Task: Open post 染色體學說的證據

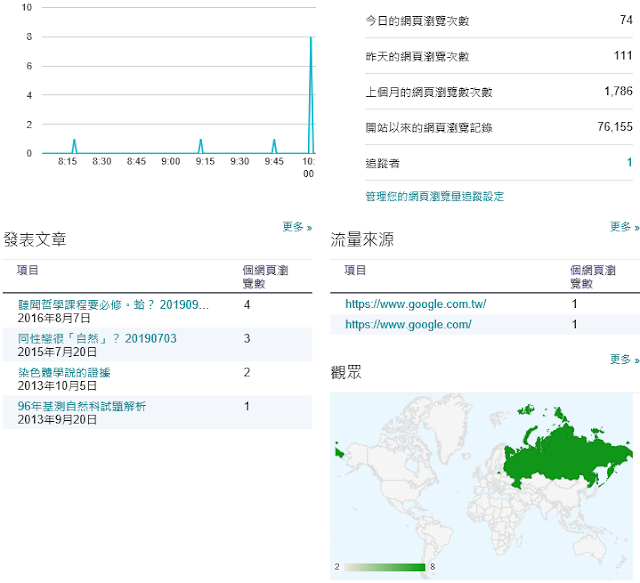Action: [64, 372]
